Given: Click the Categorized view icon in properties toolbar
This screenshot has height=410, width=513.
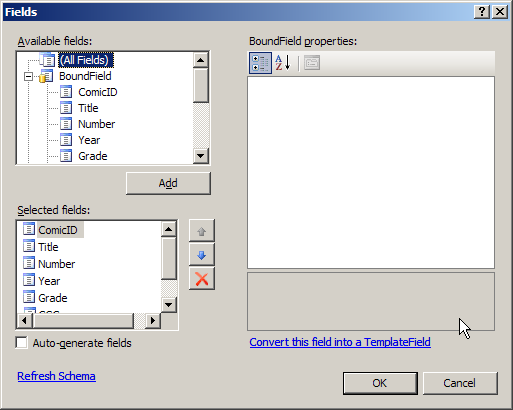Looking at the screenshot, I should (x=260, y=63).
